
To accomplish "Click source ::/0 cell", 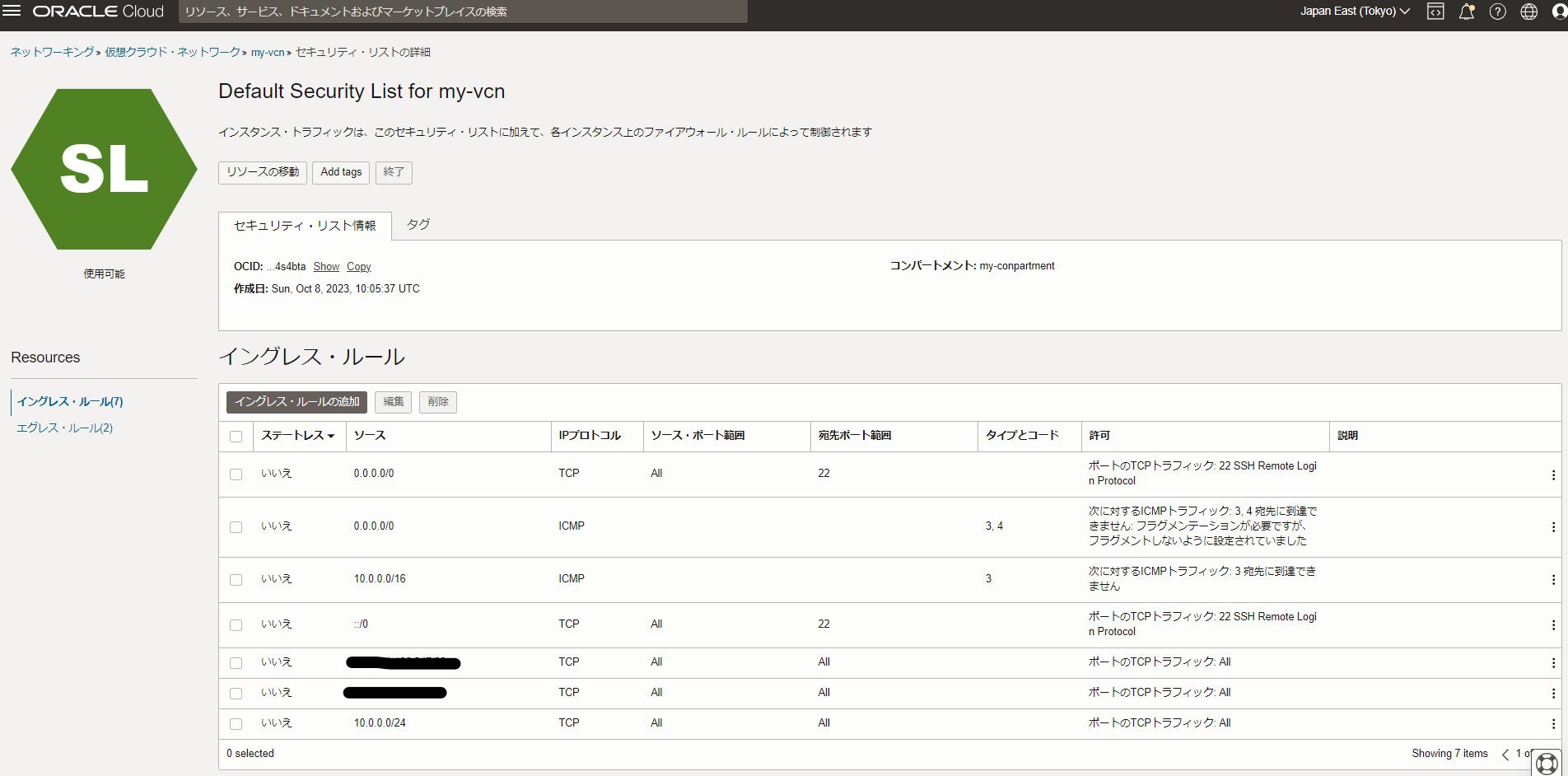I will pyautogui.click(x=361, y=624).
